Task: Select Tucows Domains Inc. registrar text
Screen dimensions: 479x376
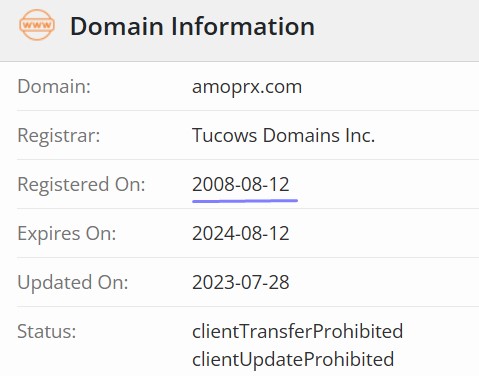Action: tap(283, 136)
